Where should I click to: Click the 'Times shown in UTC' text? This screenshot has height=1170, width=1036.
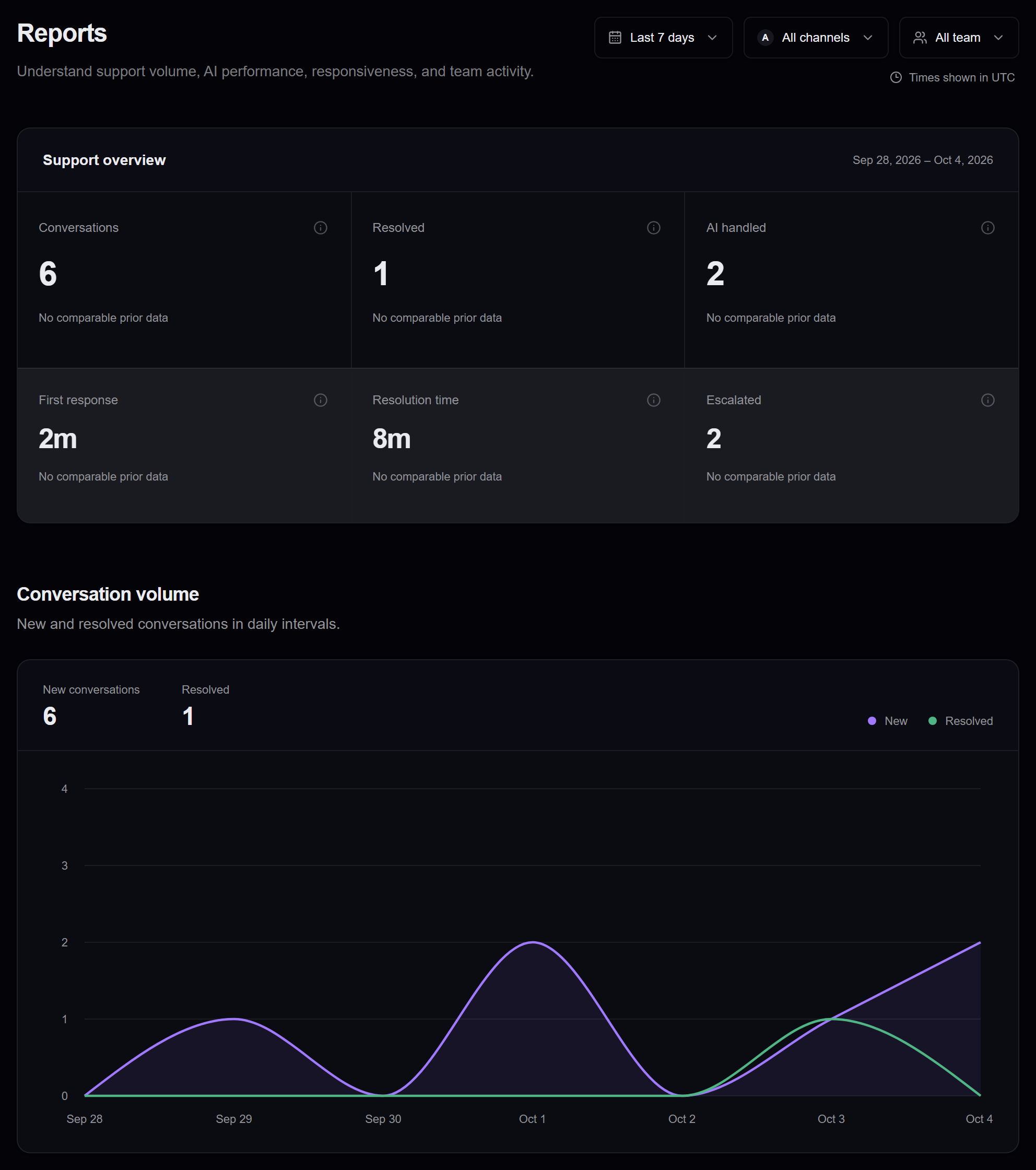(962, 77)
